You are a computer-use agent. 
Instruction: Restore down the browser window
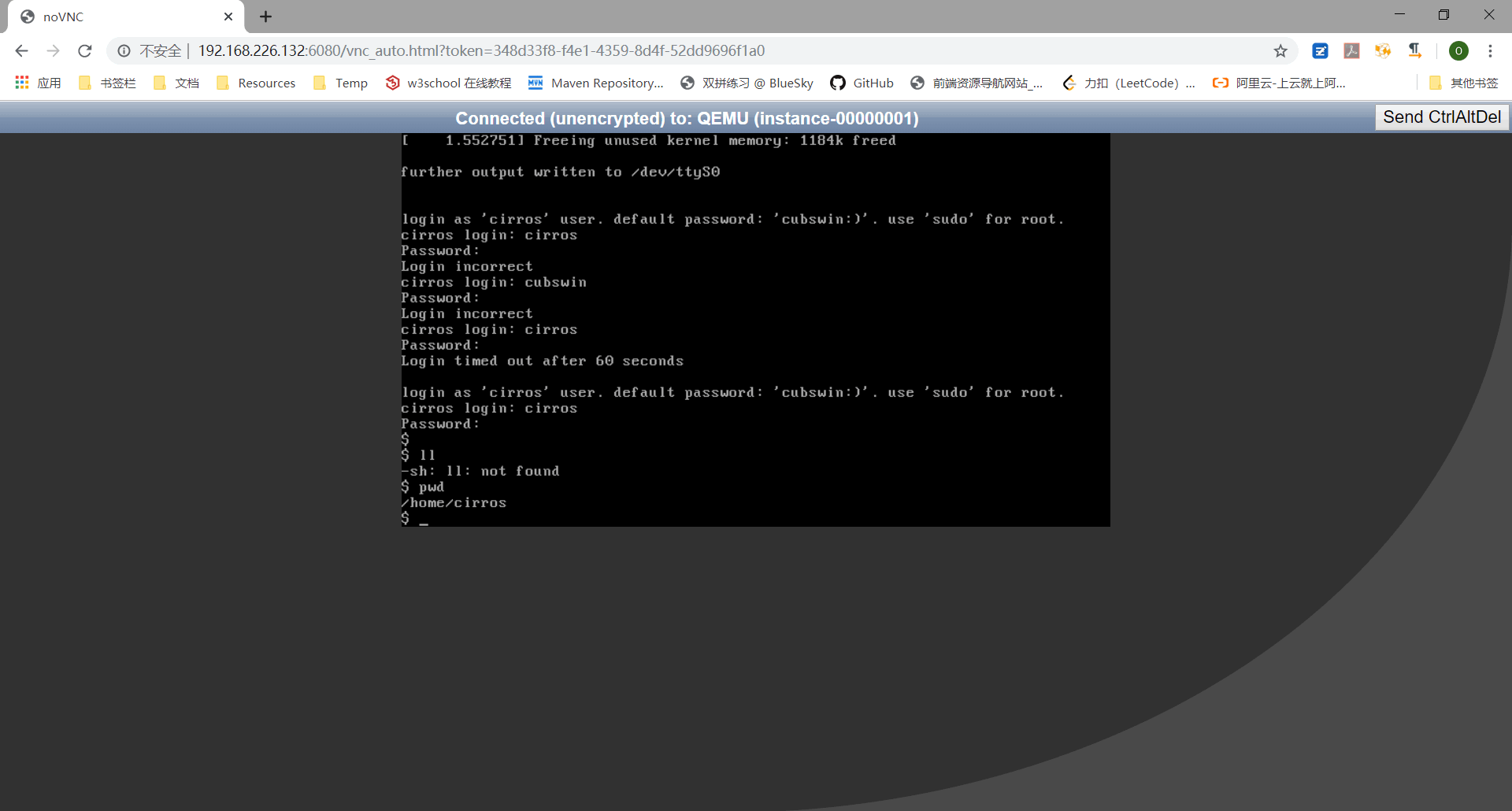pyautogui.click(x=1443, y=14)
